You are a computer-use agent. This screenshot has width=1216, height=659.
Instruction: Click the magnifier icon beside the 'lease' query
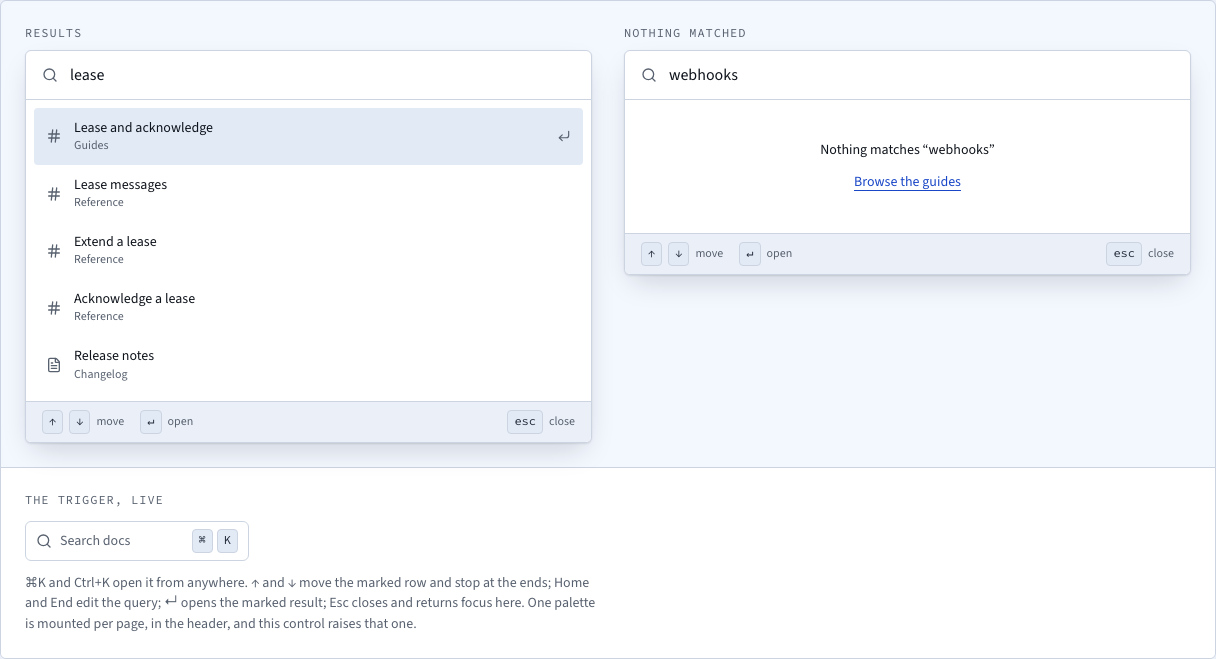click(x=50, y=75)
